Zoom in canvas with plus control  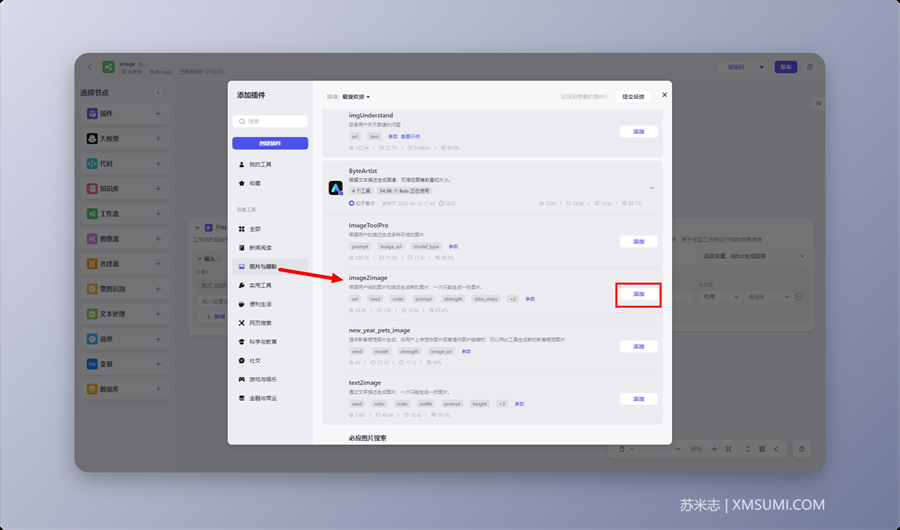(x=714, y=449)
